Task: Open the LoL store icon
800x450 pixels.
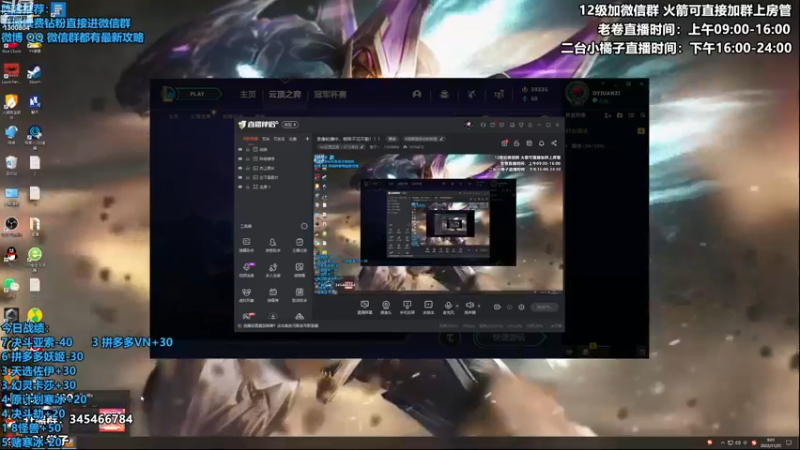Action: click(x=499, y=94)
